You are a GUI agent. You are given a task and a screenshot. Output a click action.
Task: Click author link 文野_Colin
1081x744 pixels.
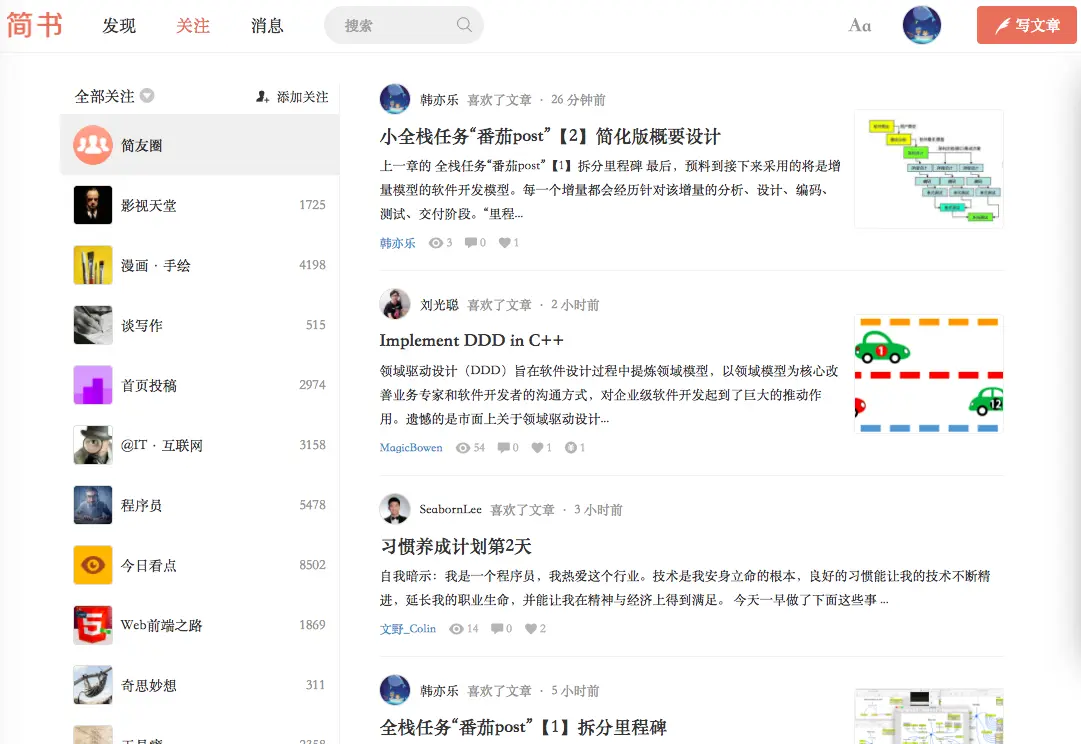407,629
